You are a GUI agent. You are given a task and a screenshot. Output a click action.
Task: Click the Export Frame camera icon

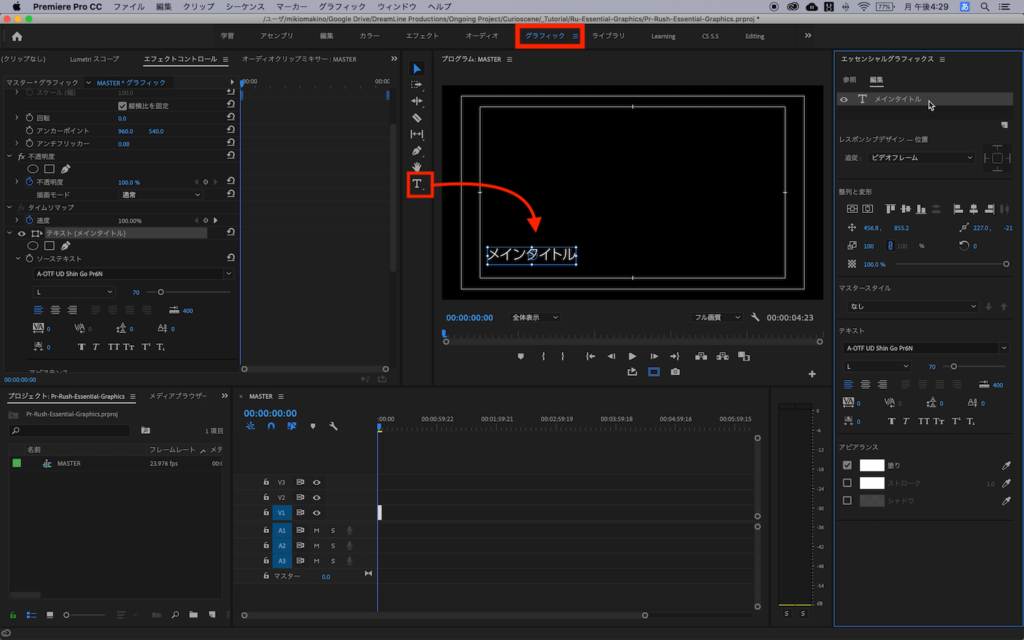tap(675, 372)
